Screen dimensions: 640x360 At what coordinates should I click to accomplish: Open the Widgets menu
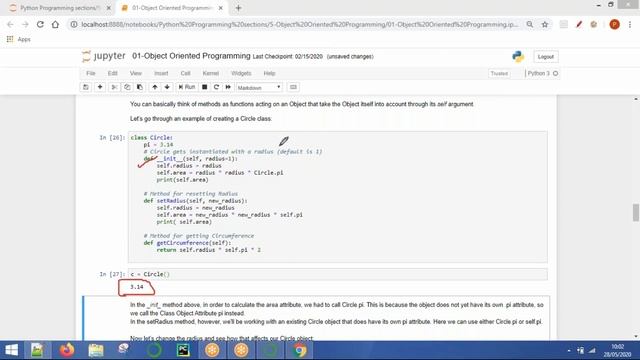(241, 73)
